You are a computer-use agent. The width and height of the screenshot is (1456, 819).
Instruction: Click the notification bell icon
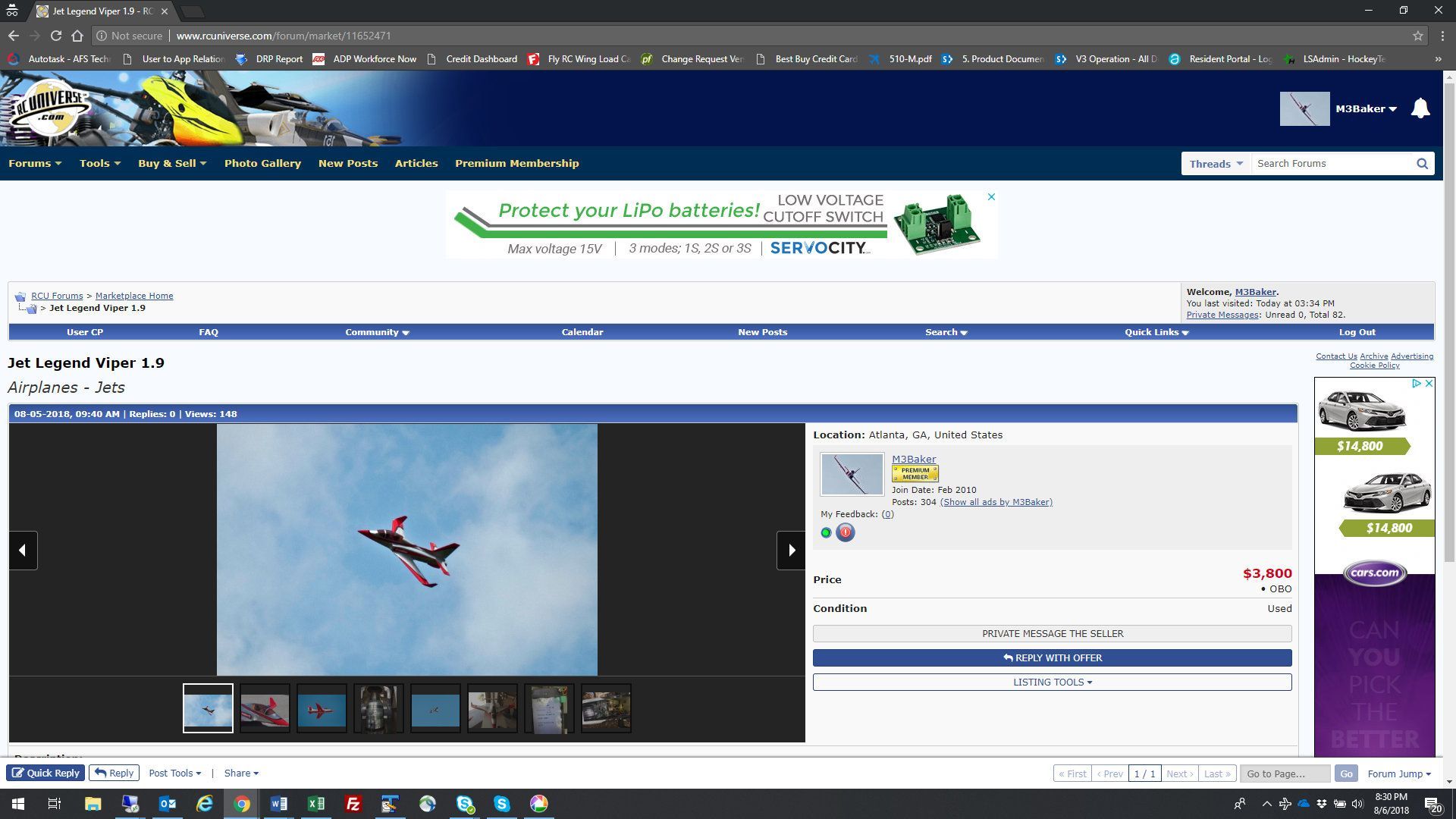click(1420, 108)
